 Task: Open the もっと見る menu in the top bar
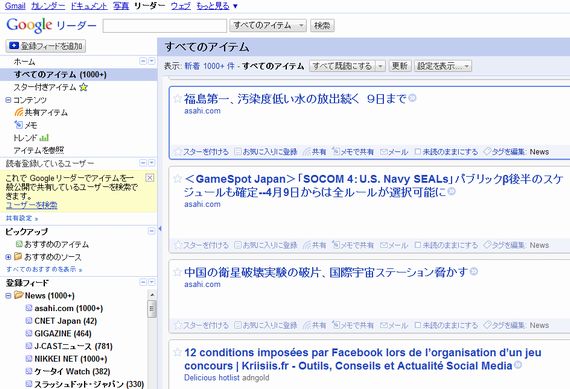coord(217,6)
